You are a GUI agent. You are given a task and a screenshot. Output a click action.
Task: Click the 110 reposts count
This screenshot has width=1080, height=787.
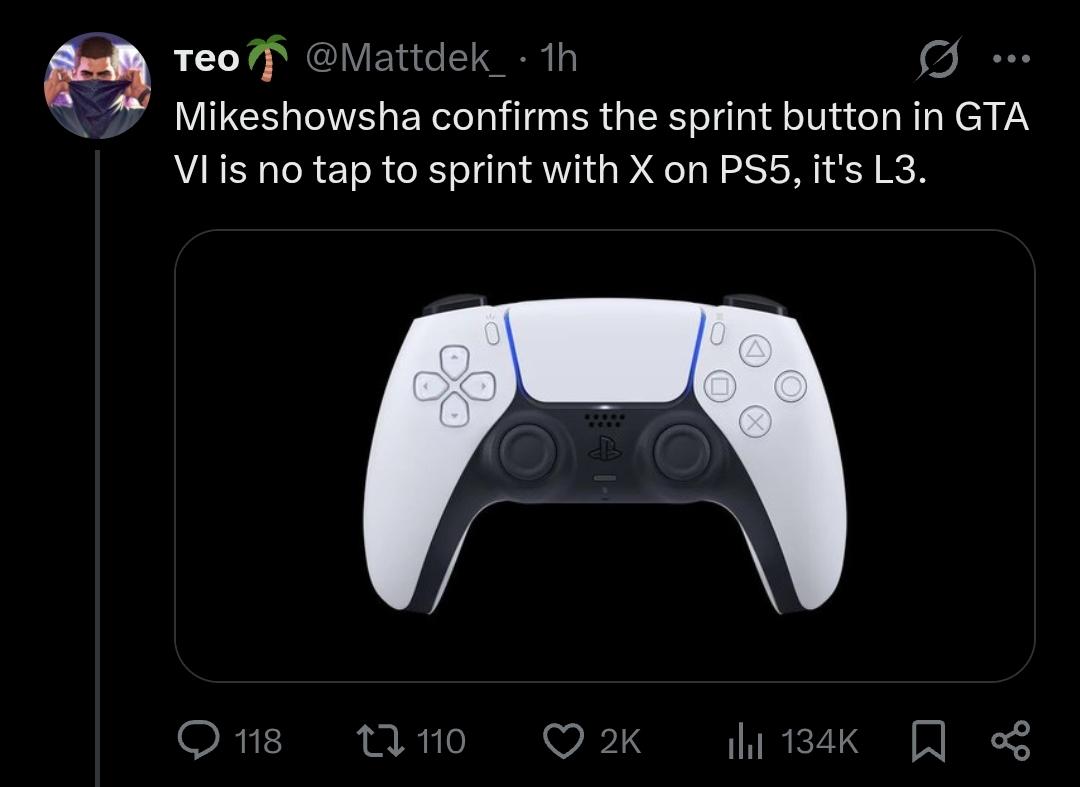pyautogui.click(x=441, y=742)
